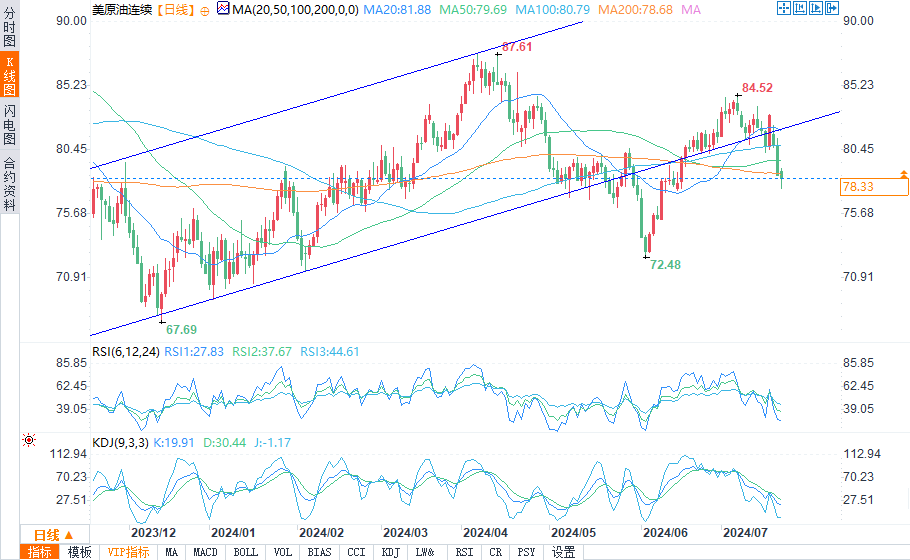
Task: Click the orange arrow above 78.33 price tag
Action: coord(904,174)
